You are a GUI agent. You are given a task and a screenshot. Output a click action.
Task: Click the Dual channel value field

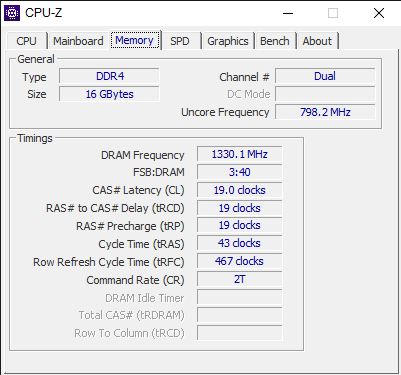[325, 76]
